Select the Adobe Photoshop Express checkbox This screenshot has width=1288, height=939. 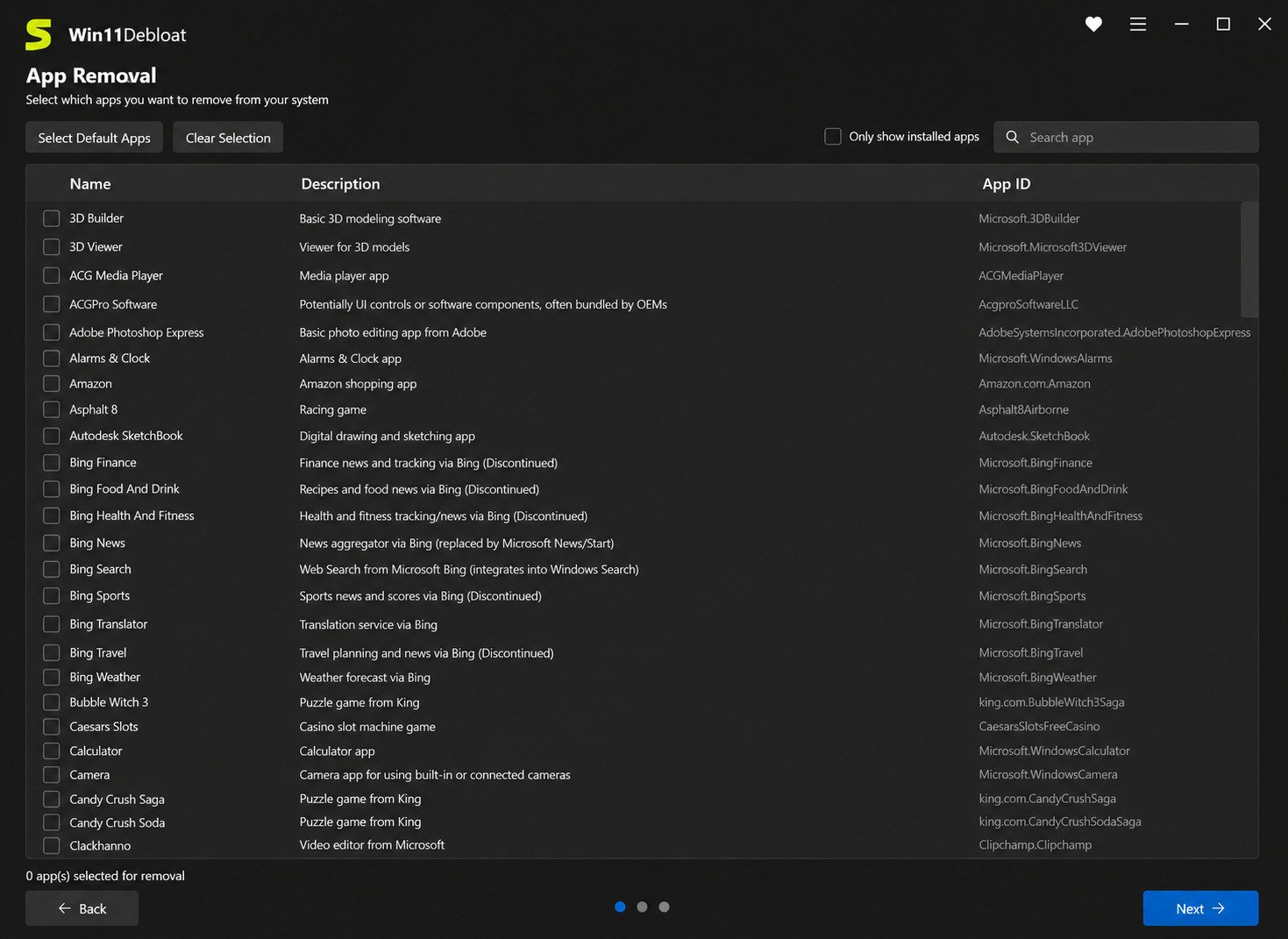pyautogui.click(x=52, y=332)
